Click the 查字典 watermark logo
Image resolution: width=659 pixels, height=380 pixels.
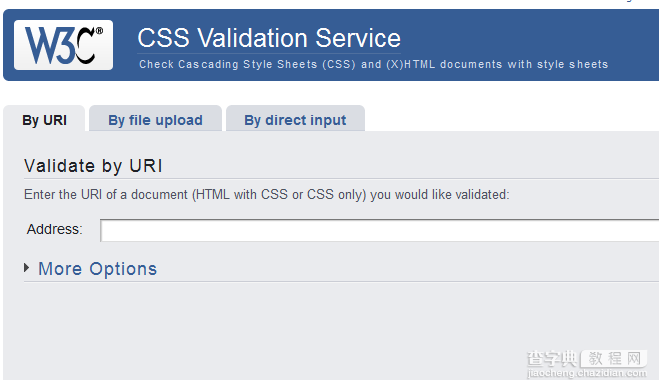tap(552, 359)
